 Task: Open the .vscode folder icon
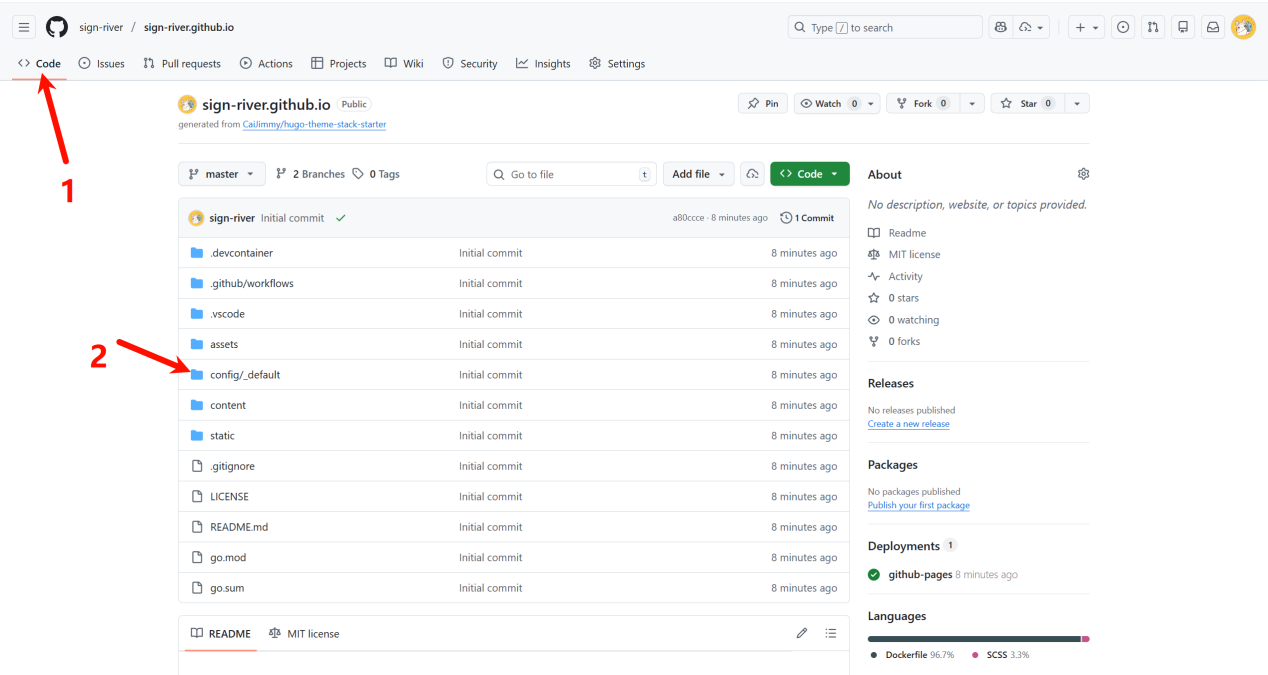[197, 314]
